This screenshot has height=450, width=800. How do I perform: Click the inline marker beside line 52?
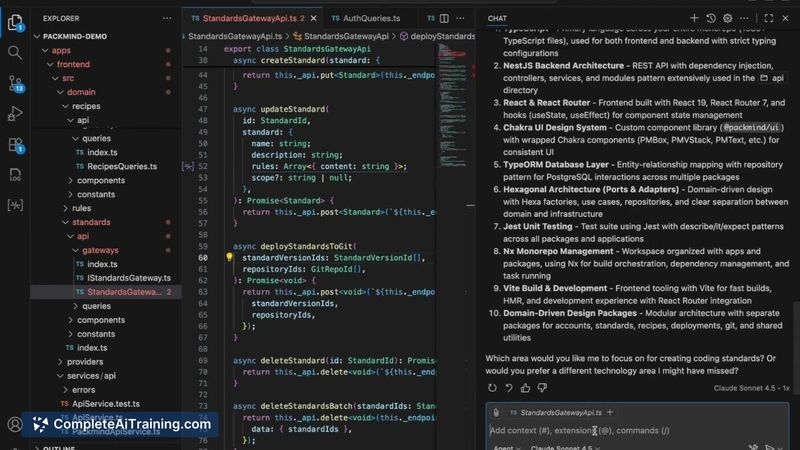(x=188, y=166)
